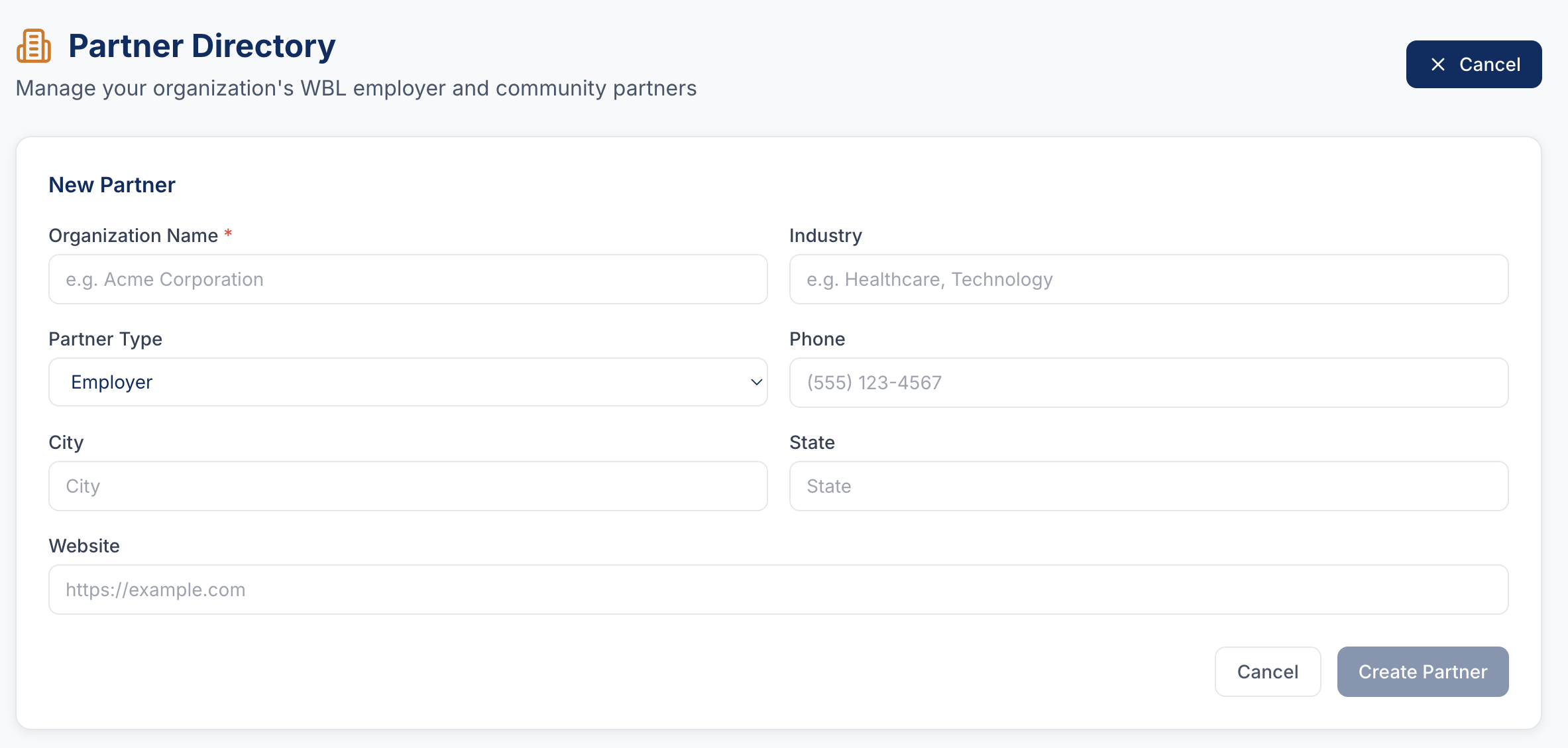Click the orange building icon beside Partner Directory
1568x748 pixels.
pos(32,46)
